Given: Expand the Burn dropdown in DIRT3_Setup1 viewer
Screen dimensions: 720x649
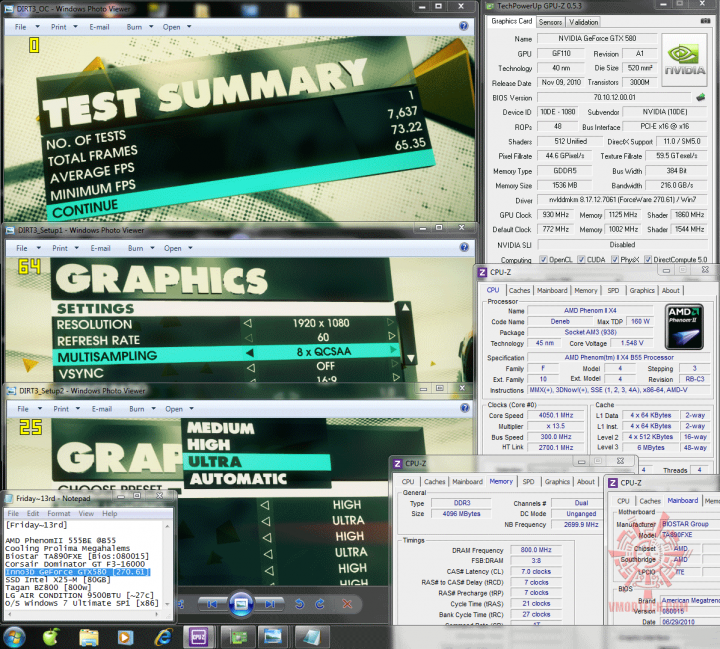Looking at the screenshot, I should click(x=152, y=248).
